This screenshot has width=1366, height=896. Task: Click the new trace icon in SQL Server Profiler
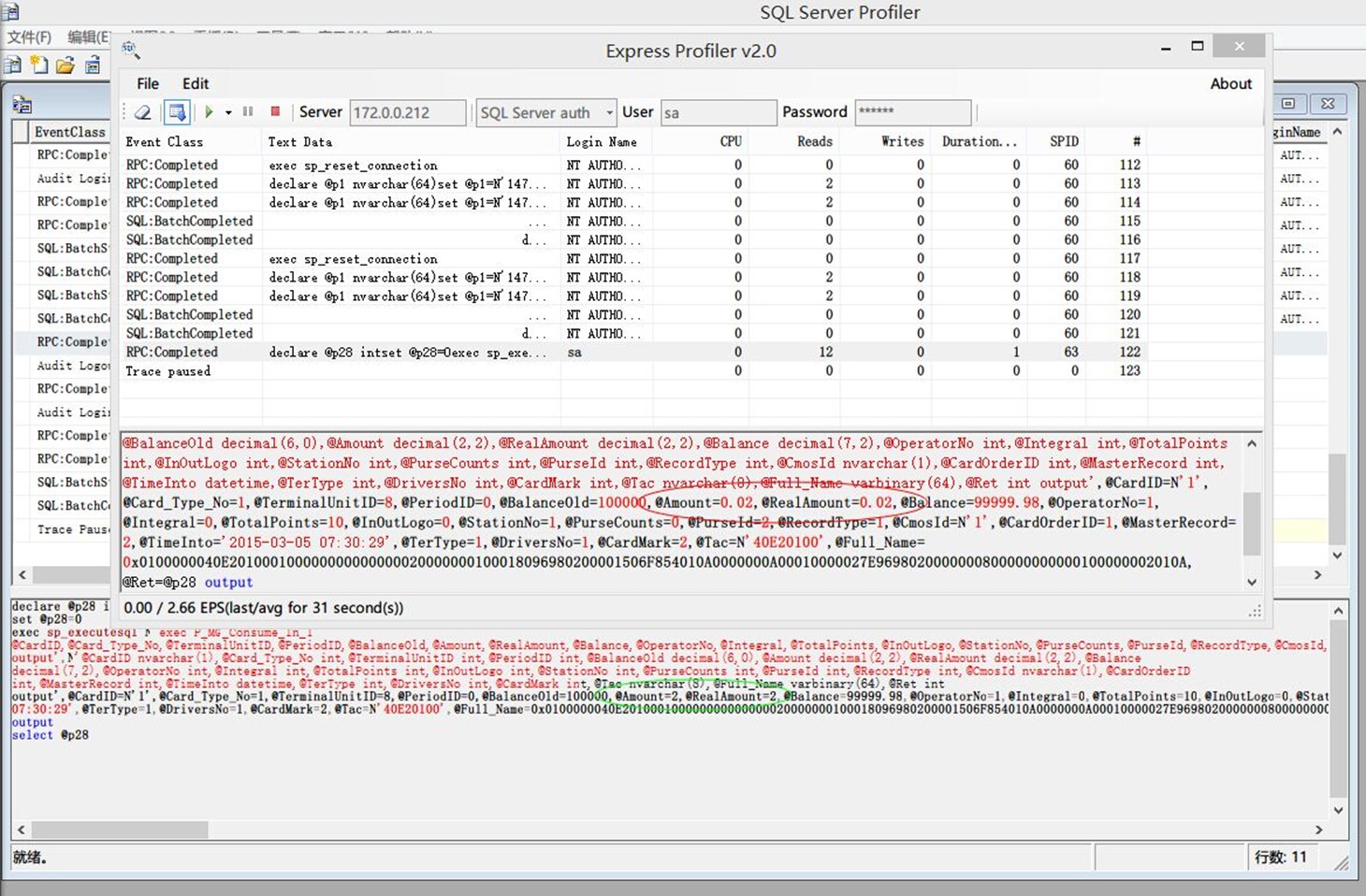[13, 65]
